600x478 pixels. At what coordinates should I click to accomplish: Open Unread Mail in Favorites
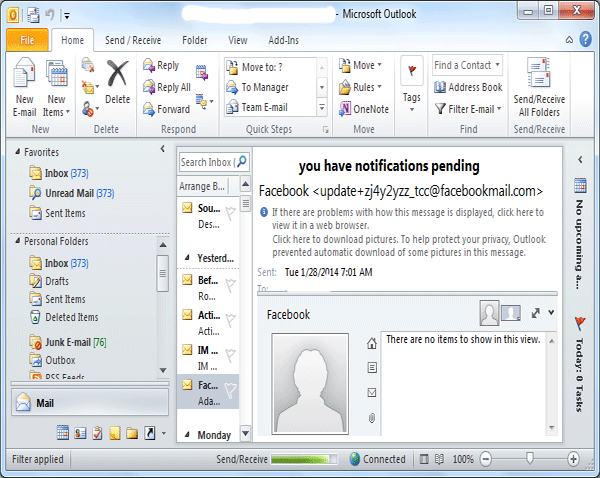[72, 193]
